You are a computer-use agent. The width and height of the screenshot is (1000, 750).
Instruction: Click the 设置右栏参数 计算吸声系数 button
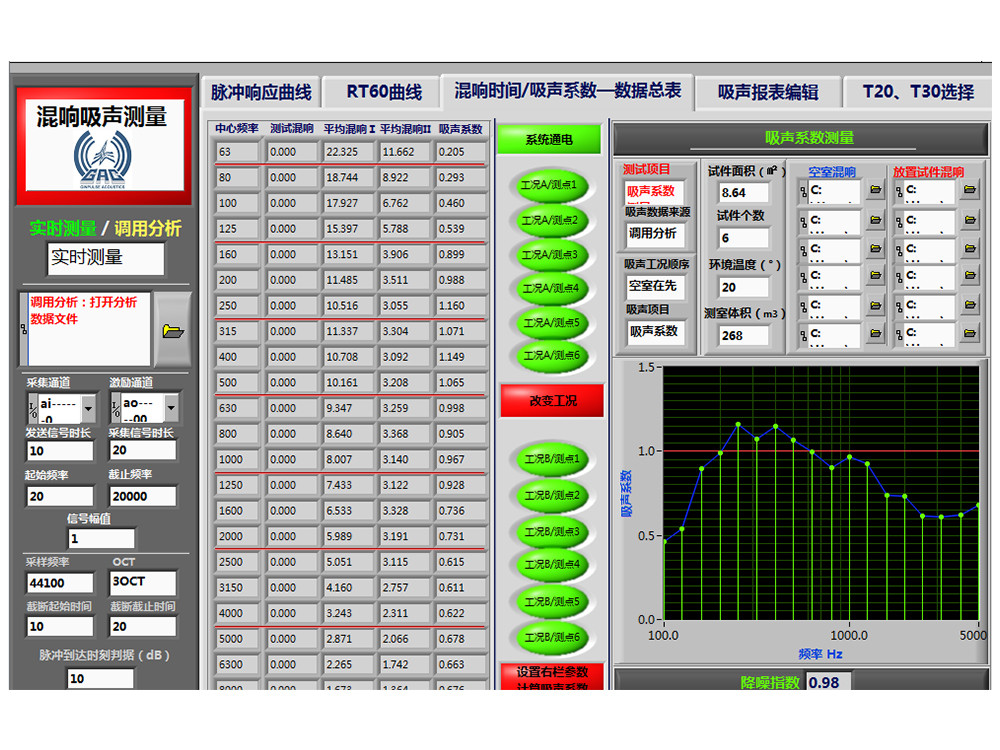[x=552, y=677]
